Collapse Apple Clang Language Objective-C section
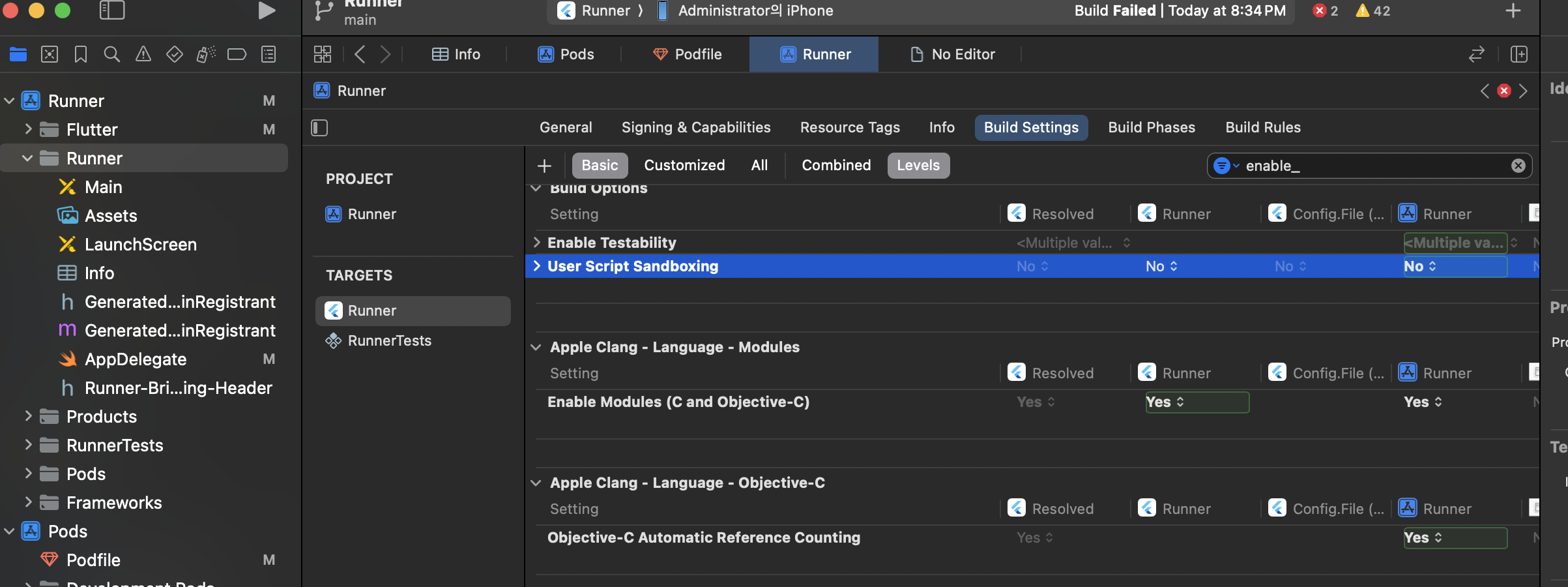 point(536,483)
